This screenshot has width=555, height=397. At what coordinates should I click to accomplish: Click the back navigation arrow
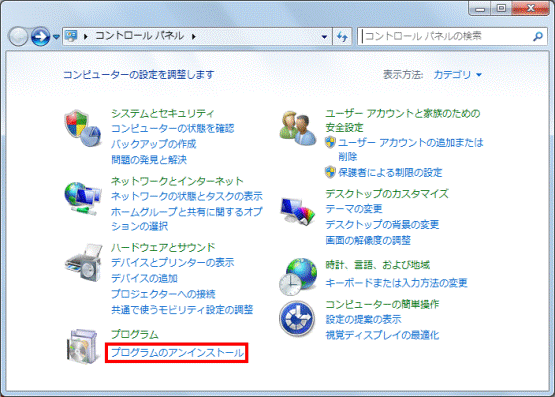coord(18,36)
